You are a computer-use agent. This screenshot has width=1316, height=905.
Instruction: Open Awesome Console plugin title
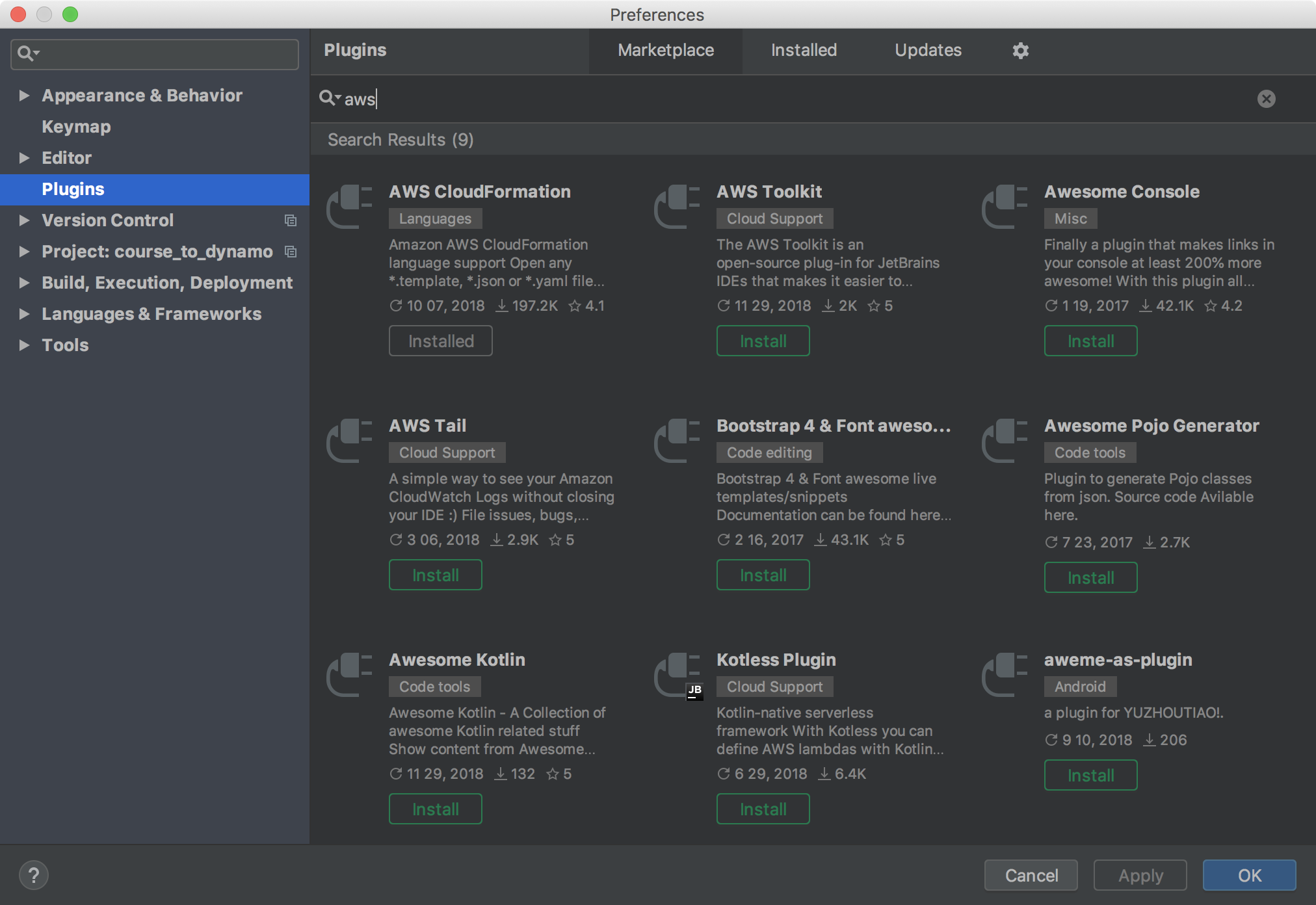[1122, 192]
